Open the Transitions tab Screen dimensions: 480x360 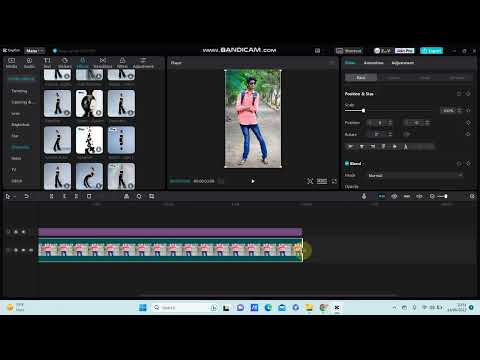click(103, 63)
